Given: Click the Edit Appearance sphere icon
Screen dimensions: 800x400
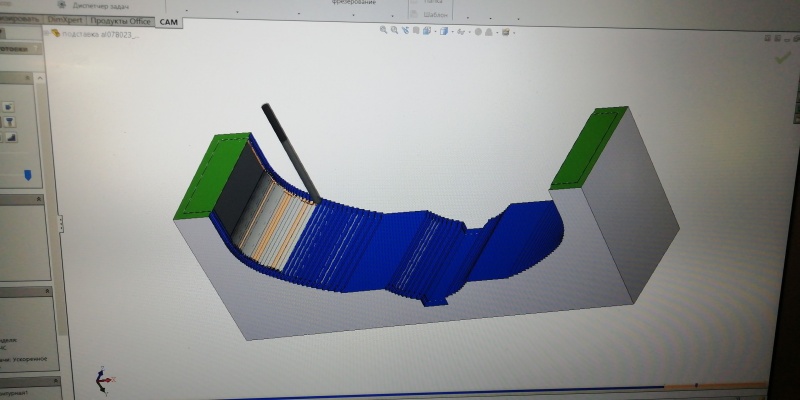Looking at the screenshot, I should 478,32.
